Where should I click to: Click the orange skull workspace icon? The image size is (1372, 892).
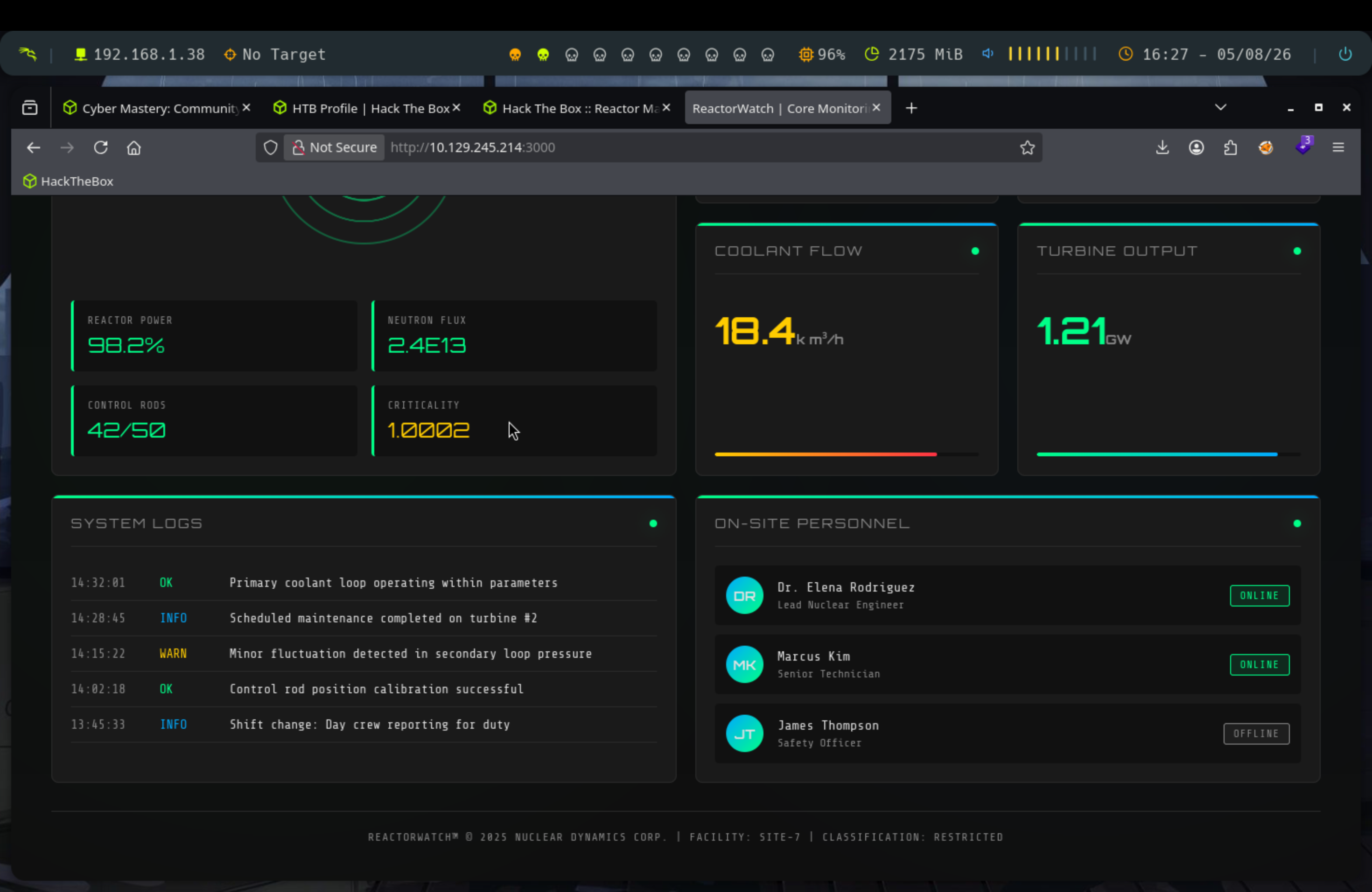(x=515, y=55)
